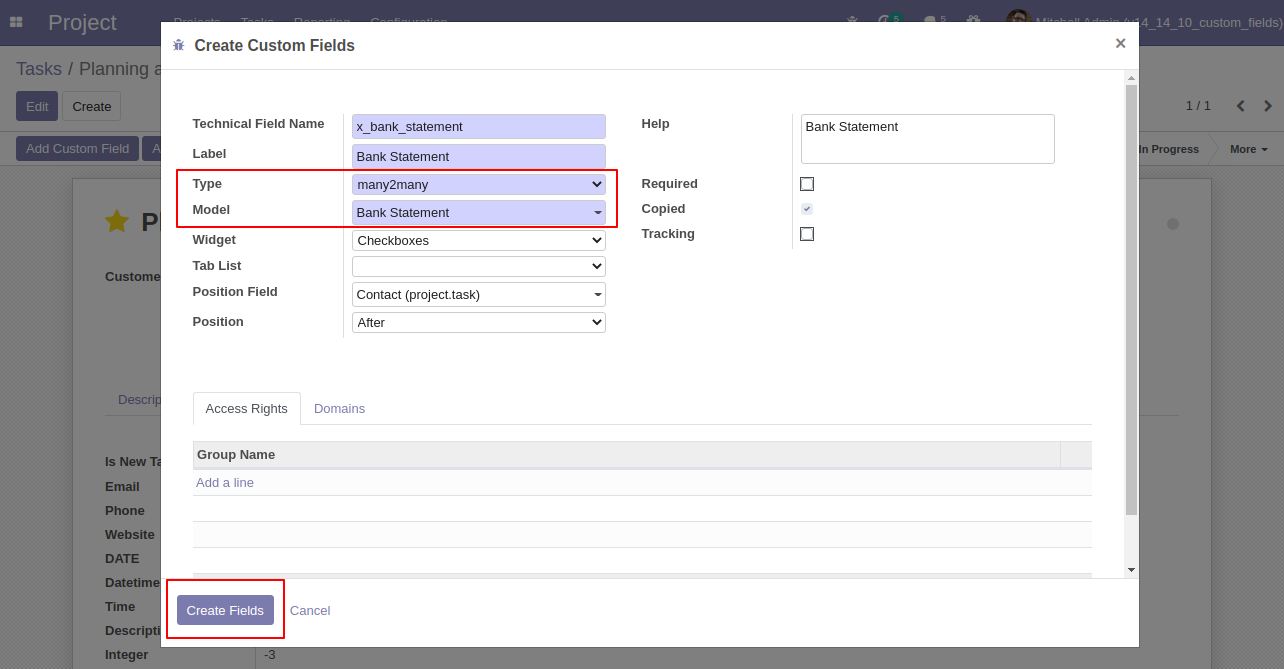Toggle the Copied checkbox
Viewport: 1284px width, 669px height.
[x=807, y=209]
